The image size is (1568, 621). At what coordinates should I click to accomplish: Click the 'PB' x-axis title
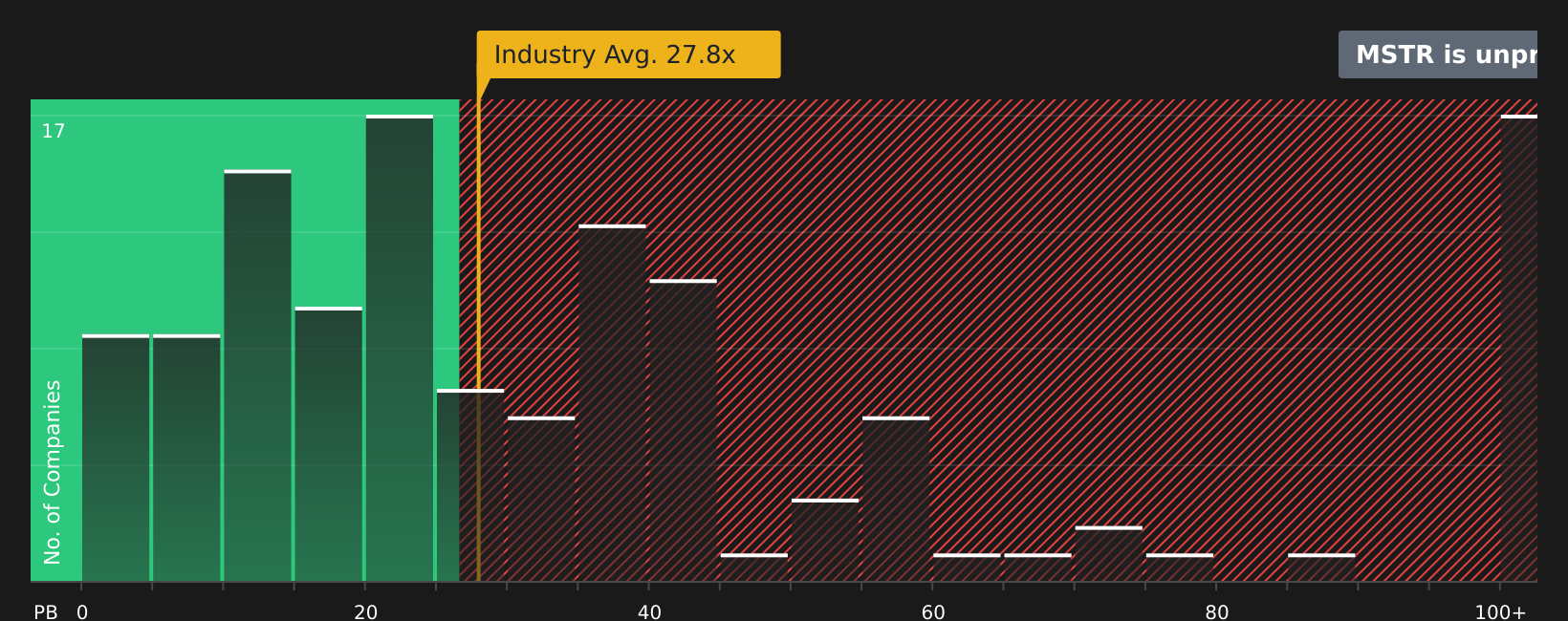(46, 612)
